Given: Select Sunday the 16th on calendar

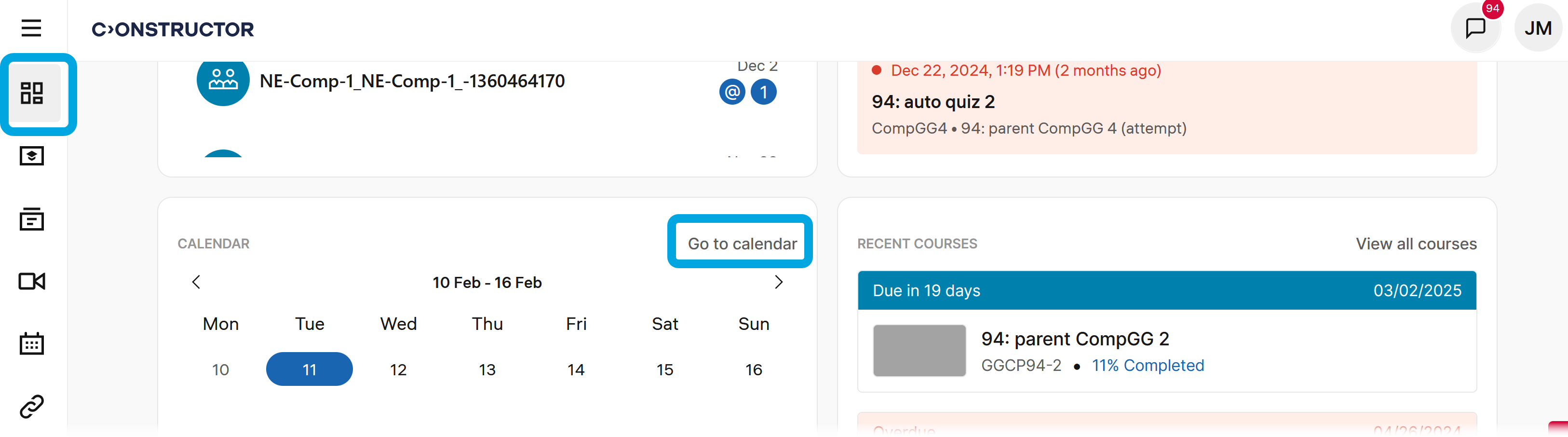Looking at the screenshot, I should (x=753, y=369).
